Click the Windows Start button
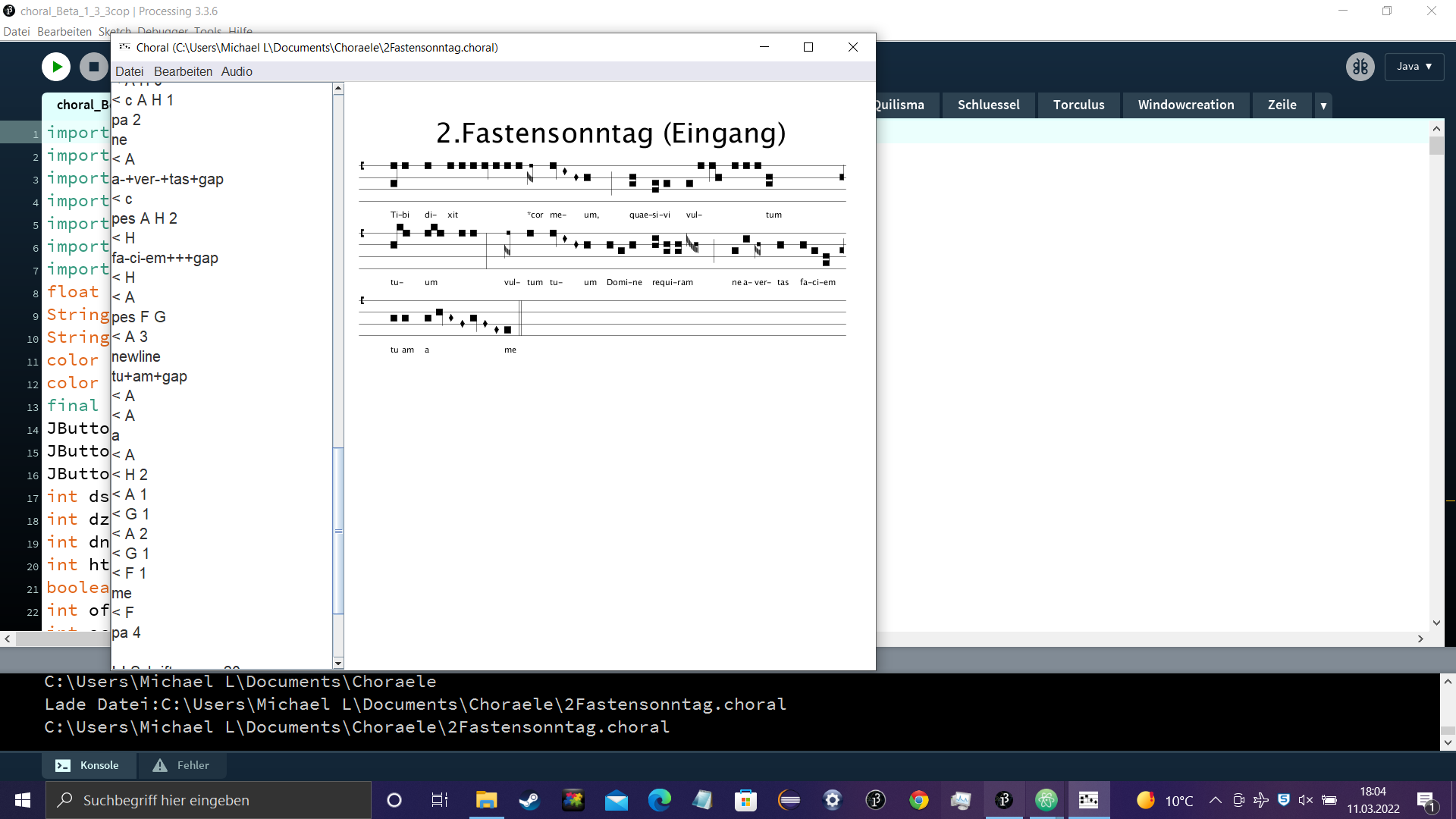This screenshot has width=1456, height=819. coord(23,800)
